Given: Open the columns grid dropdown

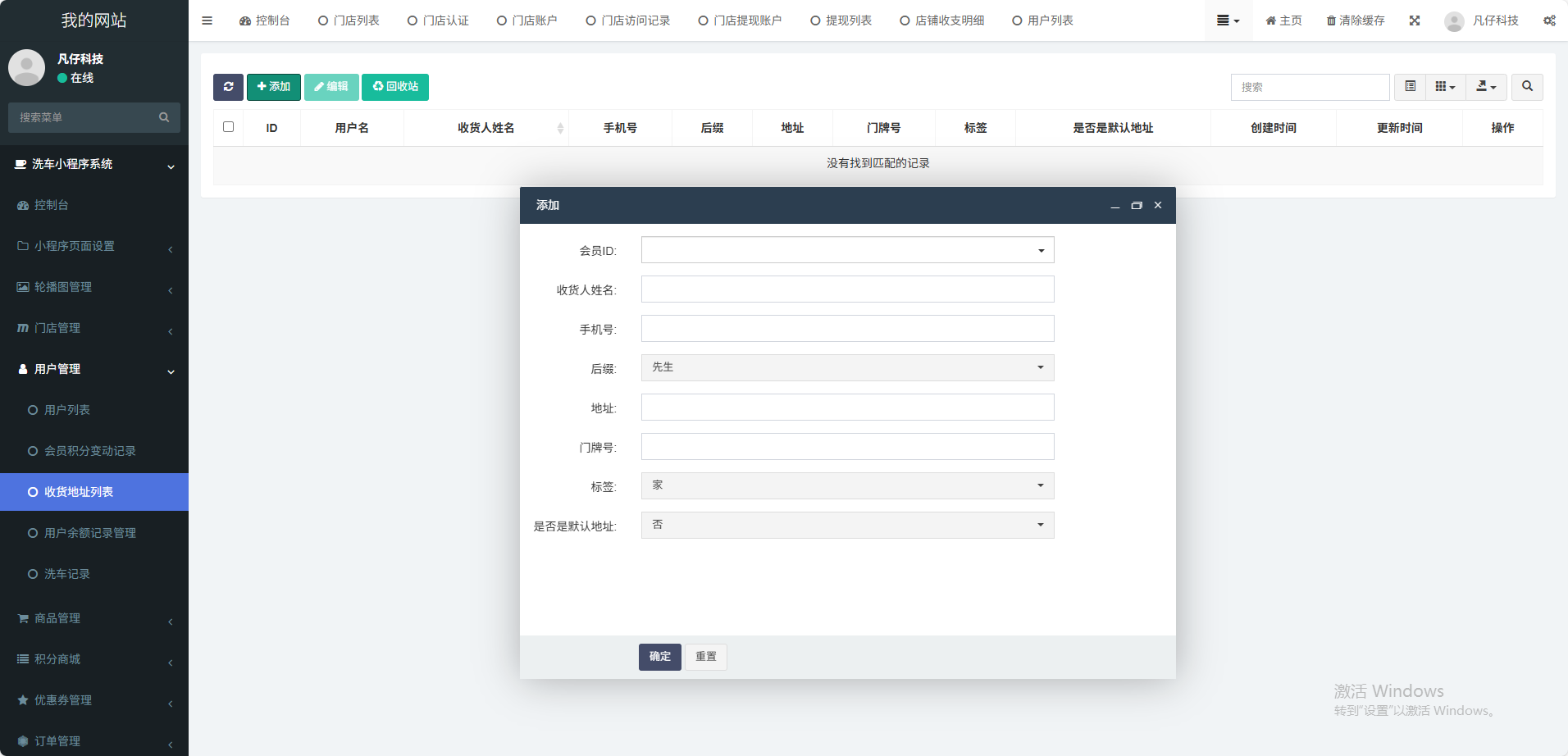Looking at the screenshot, I should point(1445,87).
